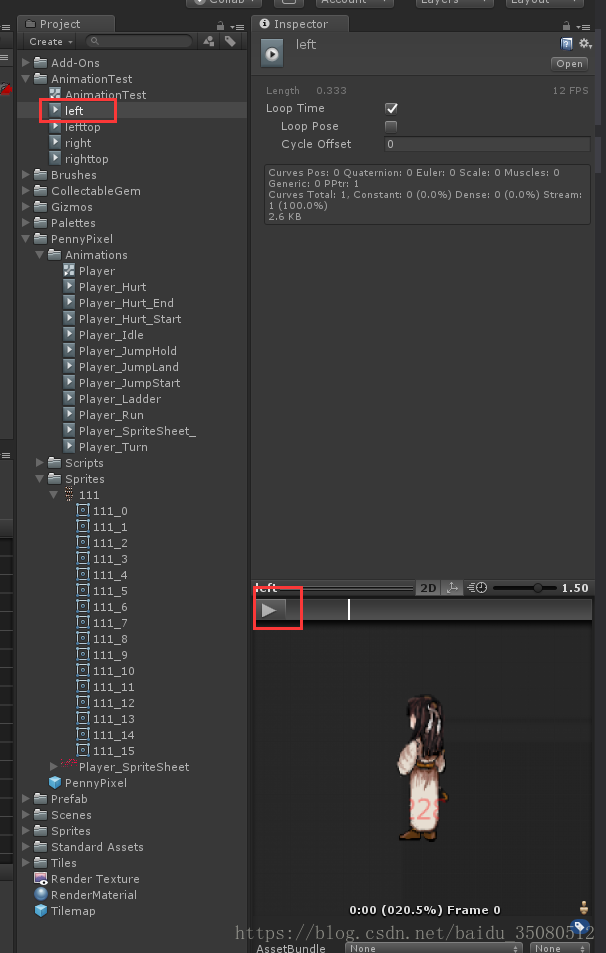Select the 111_7 sprite icon

(83, 623)
